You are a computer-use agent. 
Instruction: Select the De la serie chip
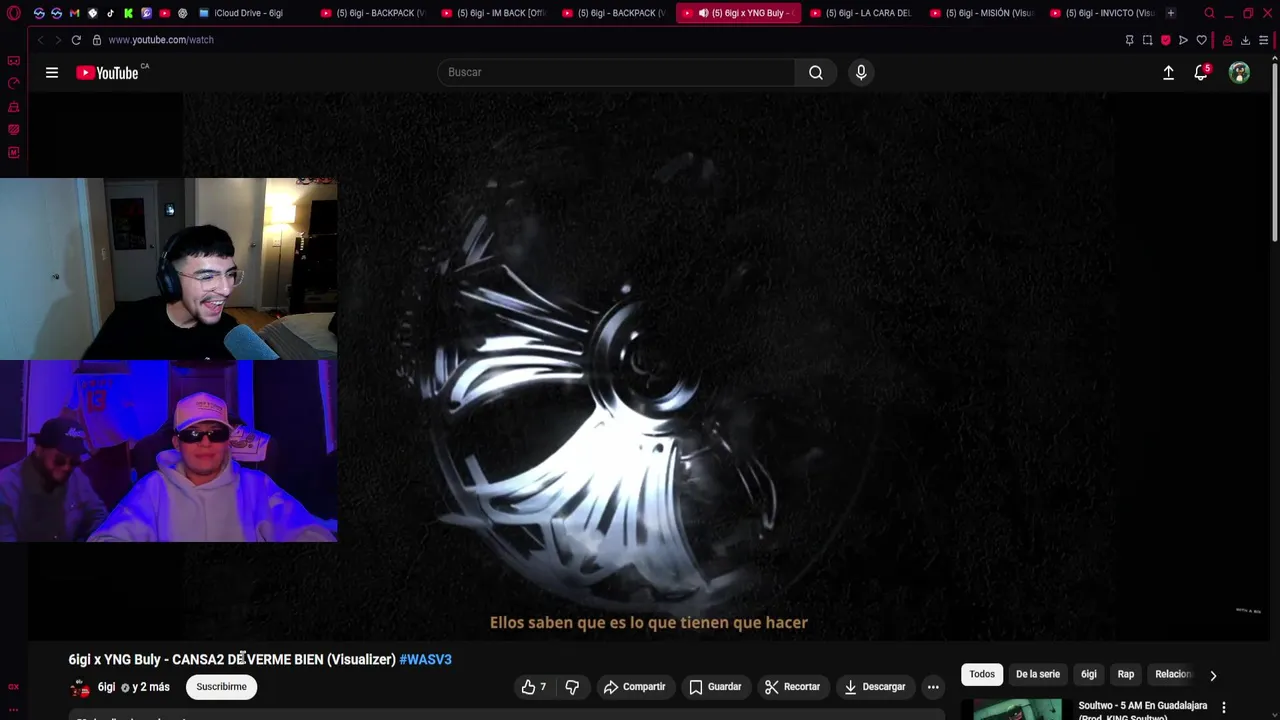coord(1038,674)
